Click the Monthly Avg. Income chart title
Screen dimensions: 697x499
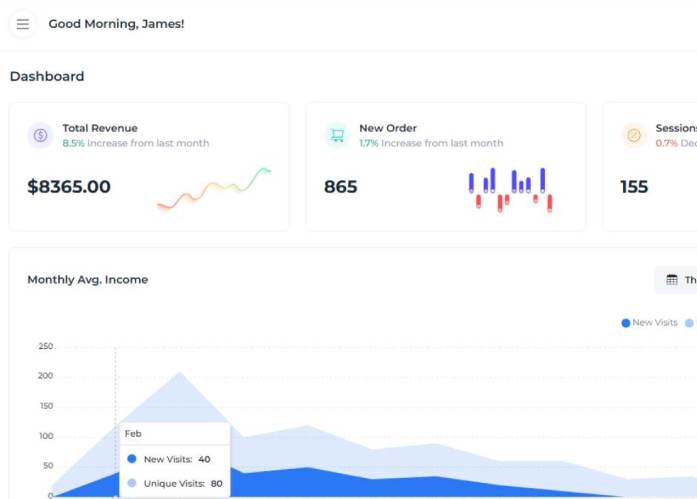click(87, 280)
